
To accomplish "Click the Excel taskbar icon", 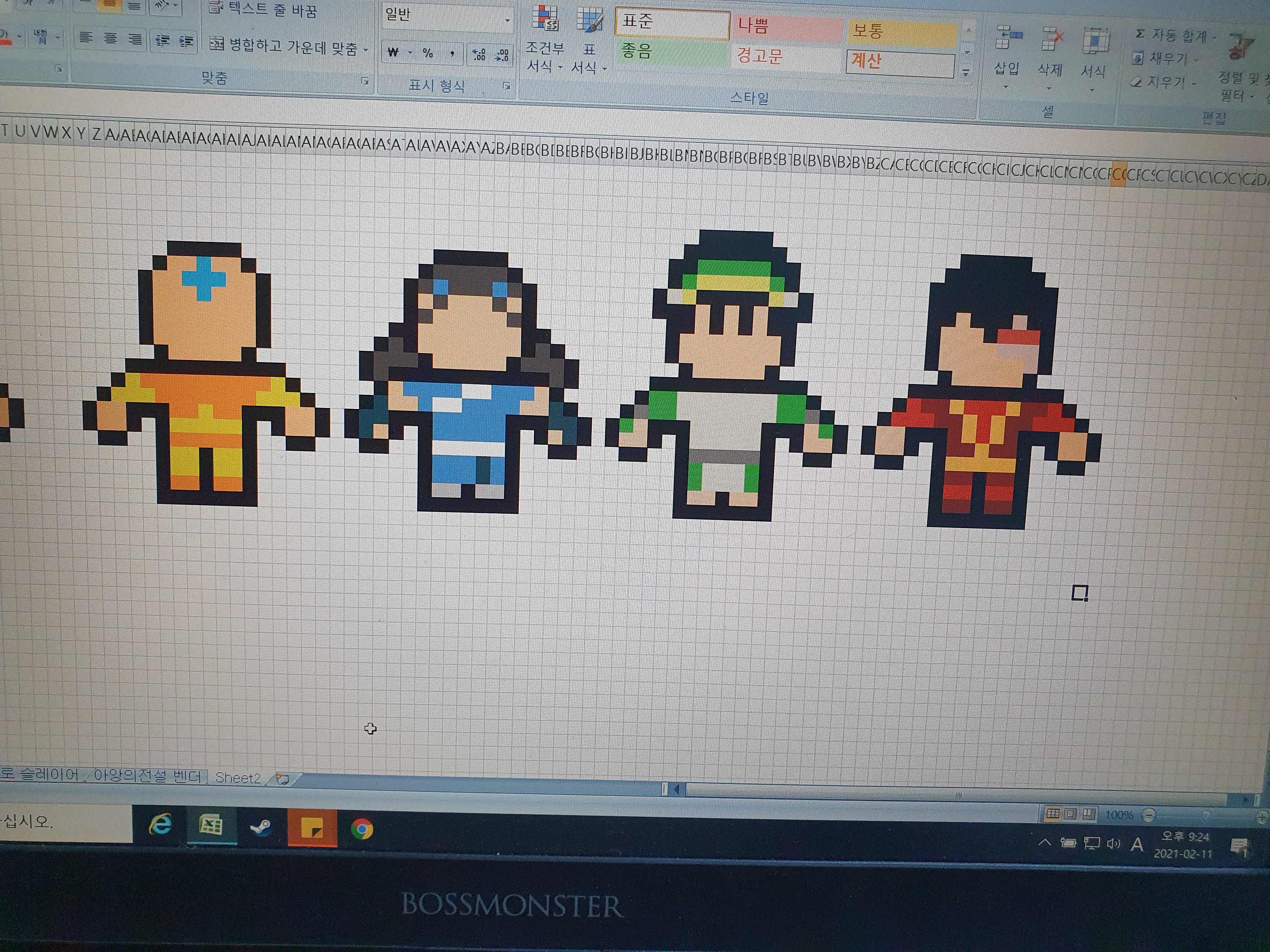I will point(211,826).
